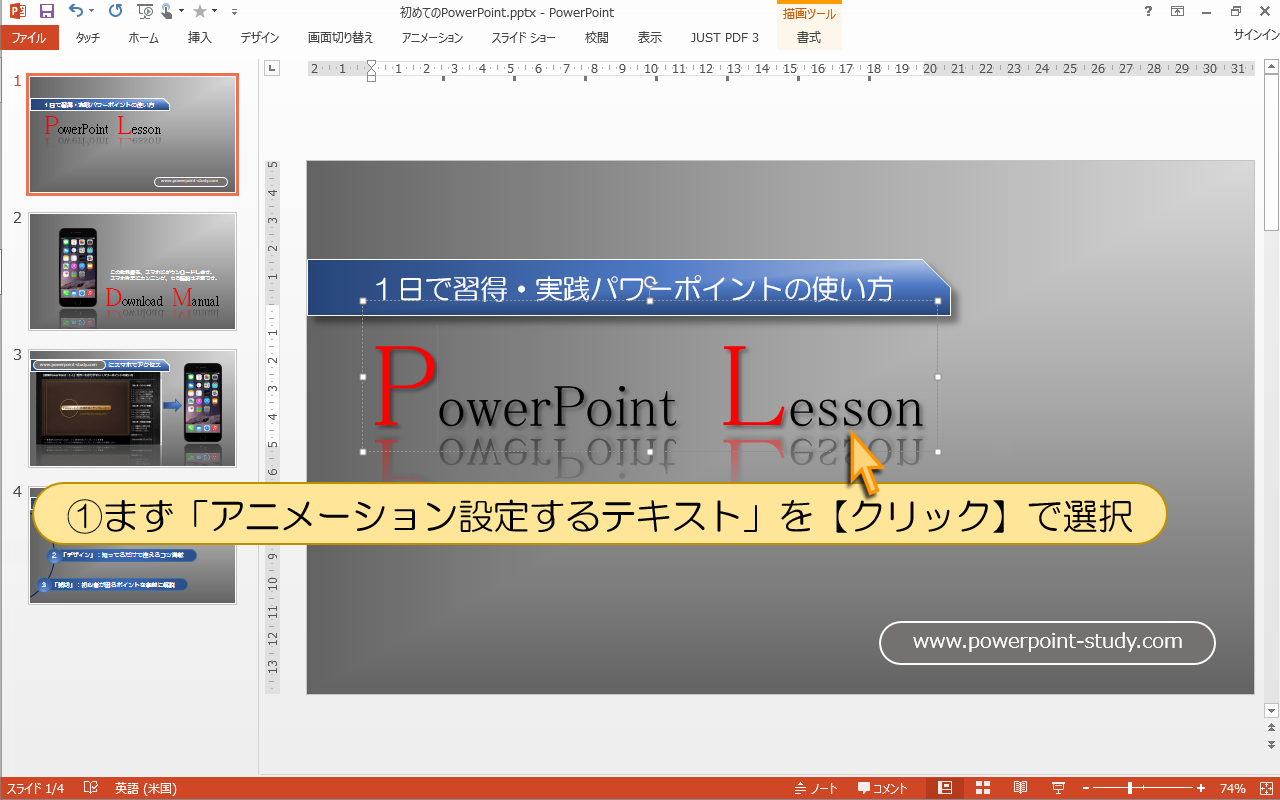This screenshot has width=1280, height=800.
Task: Select slide 1 thumbnail
Action: (x=133, y=134)
